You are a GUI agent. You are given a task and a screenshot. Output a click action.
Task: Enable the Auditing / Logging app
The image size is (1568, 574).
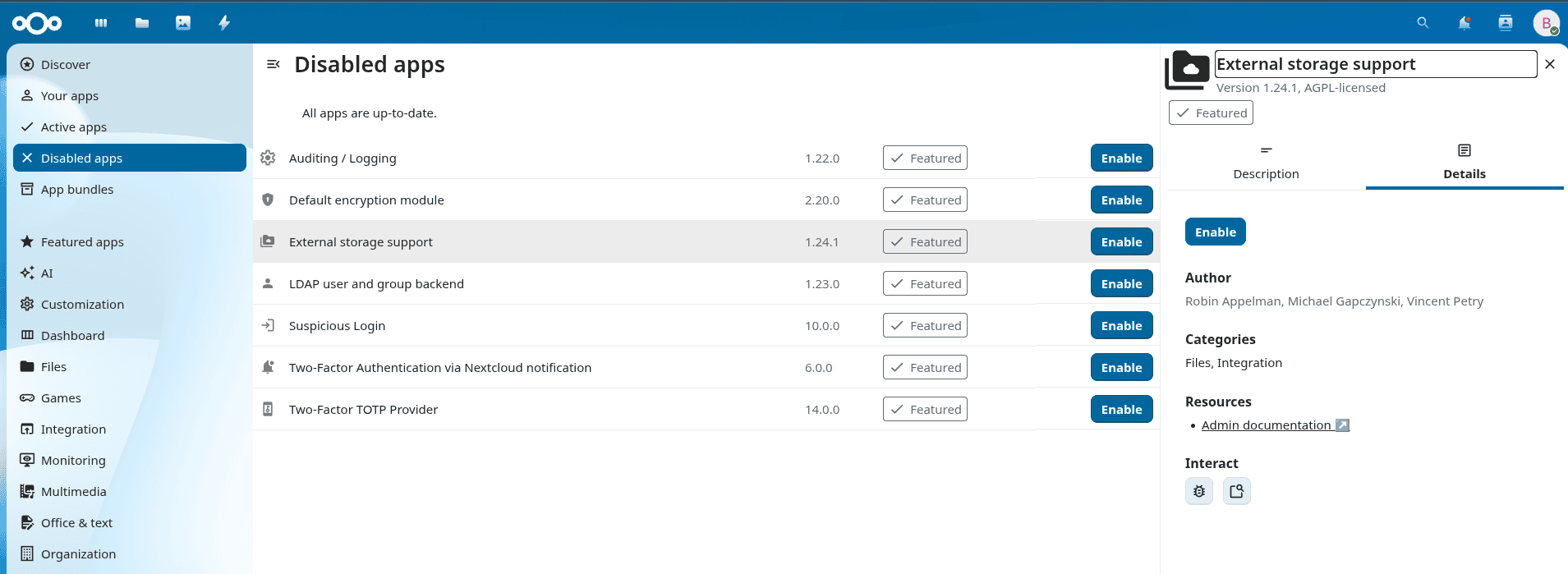pos(1121,158)
